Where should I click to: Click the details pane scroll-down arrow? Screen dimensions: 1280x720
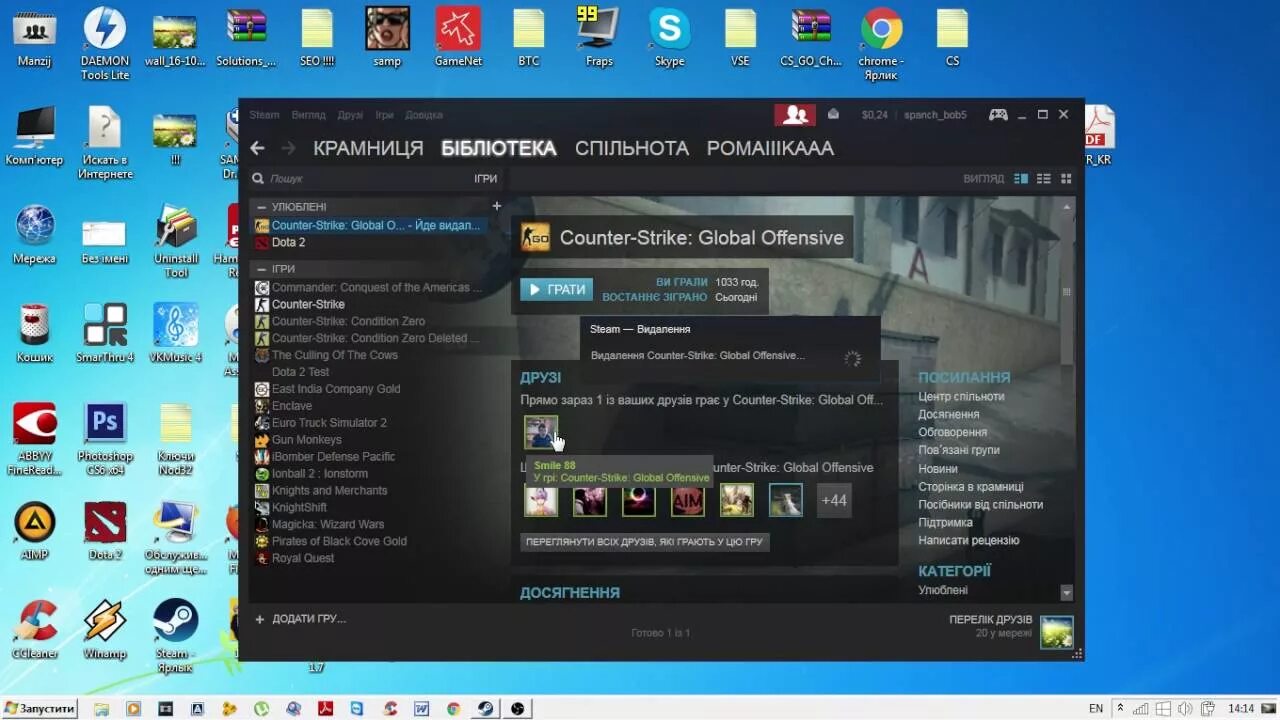pyautogui.click(x=1066, y=592)
